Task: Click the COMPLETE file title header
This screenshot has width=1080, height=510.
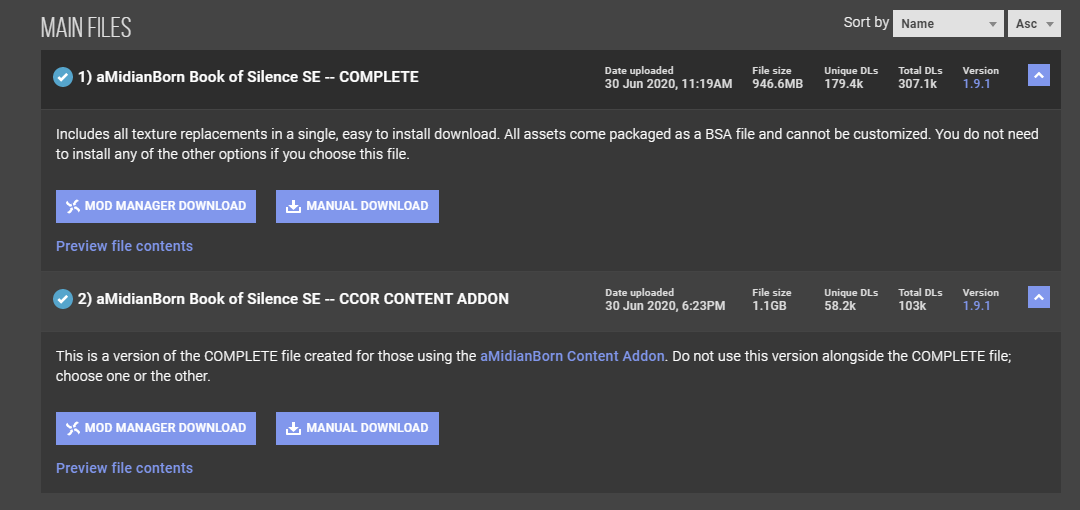Action: (248, 77)
